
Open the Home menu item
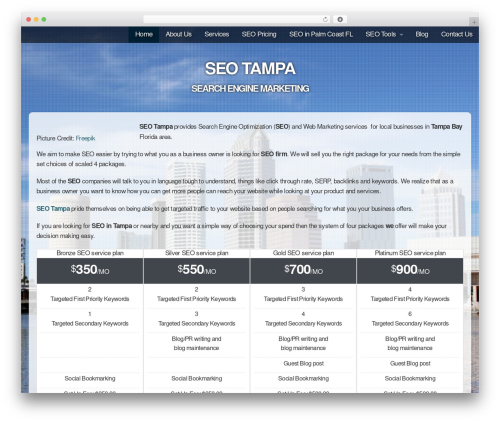(144, 34)
